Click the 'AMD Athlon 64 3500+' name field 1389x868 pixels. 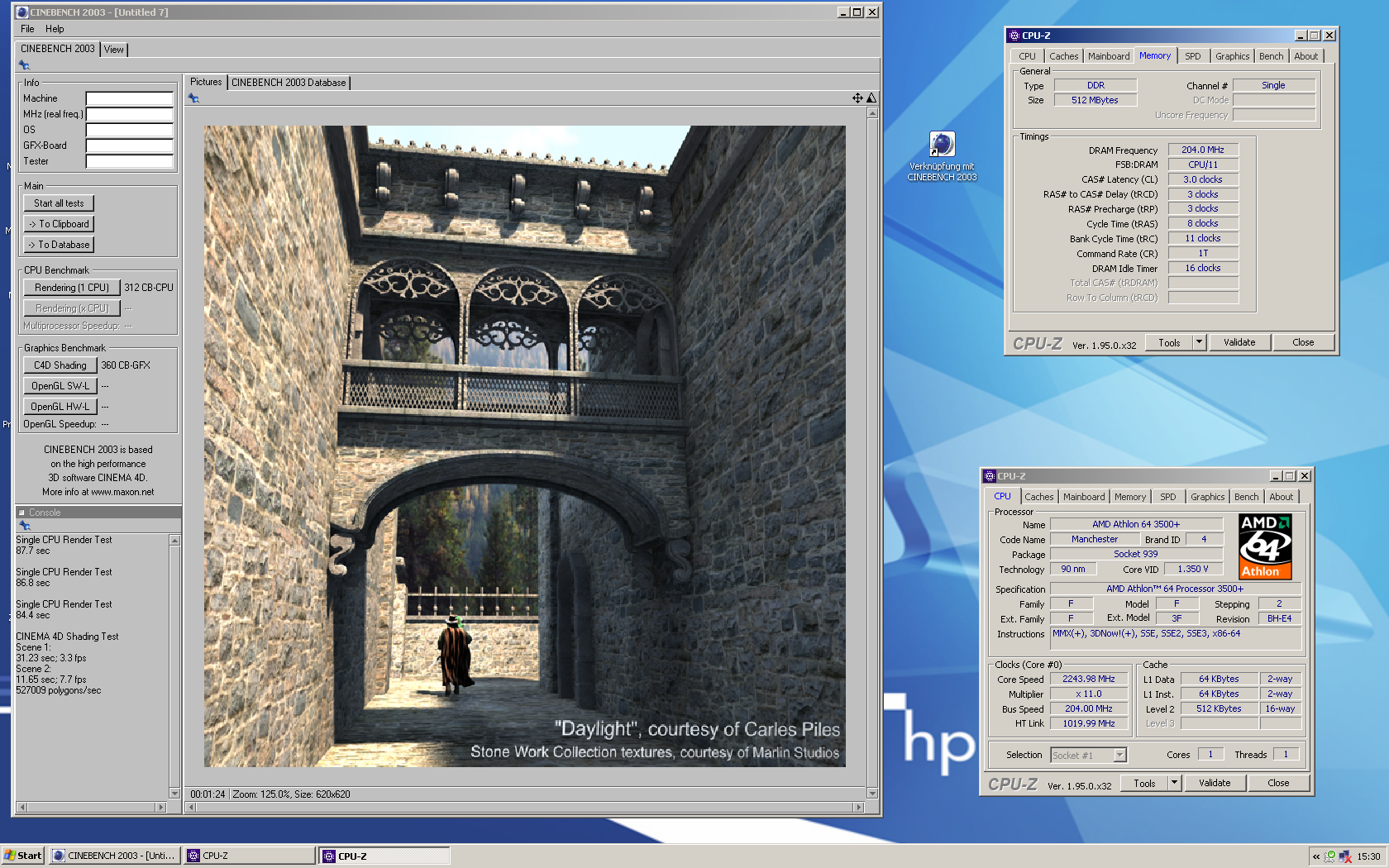tap(1136, 524)
